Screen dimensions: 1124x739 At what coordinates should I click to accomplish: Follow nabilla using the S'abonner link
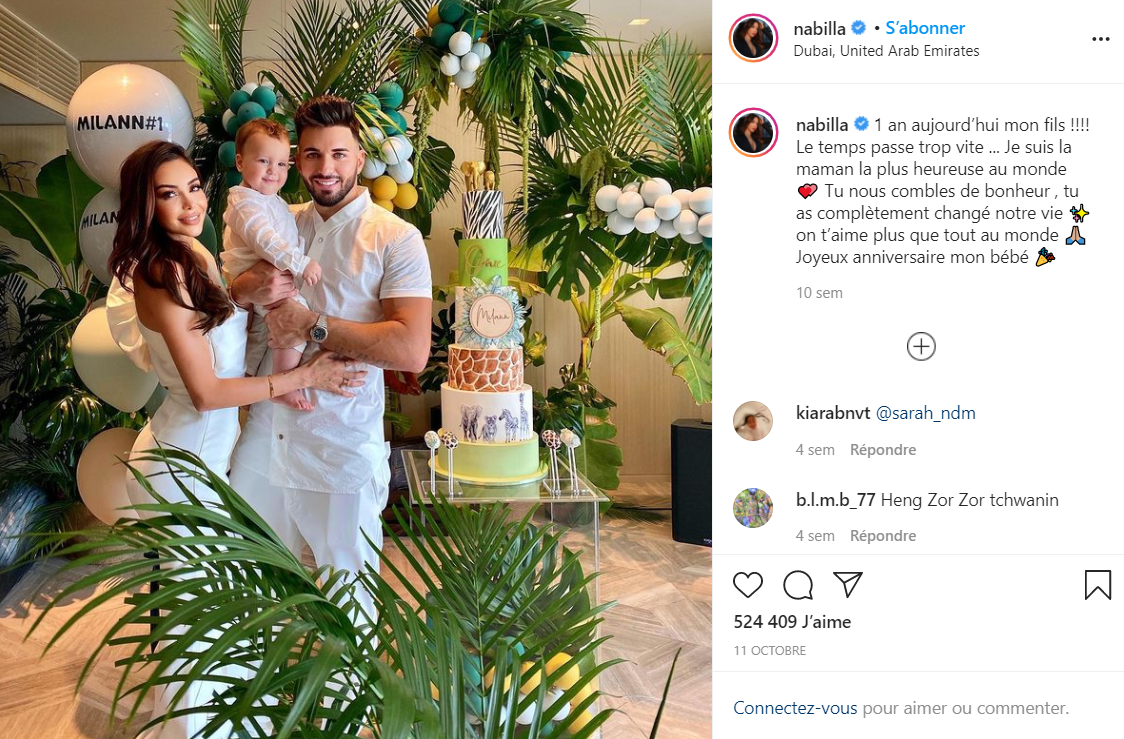[925, 28]
